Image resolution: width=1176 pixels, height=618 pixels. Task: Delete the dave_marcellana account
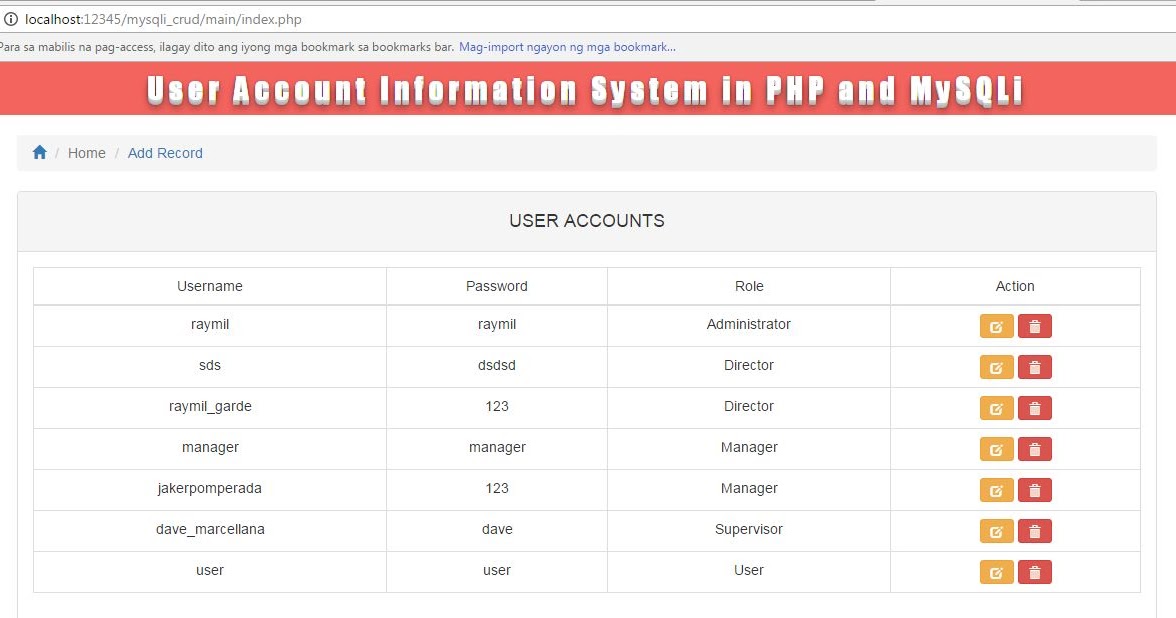[1035, 530]
